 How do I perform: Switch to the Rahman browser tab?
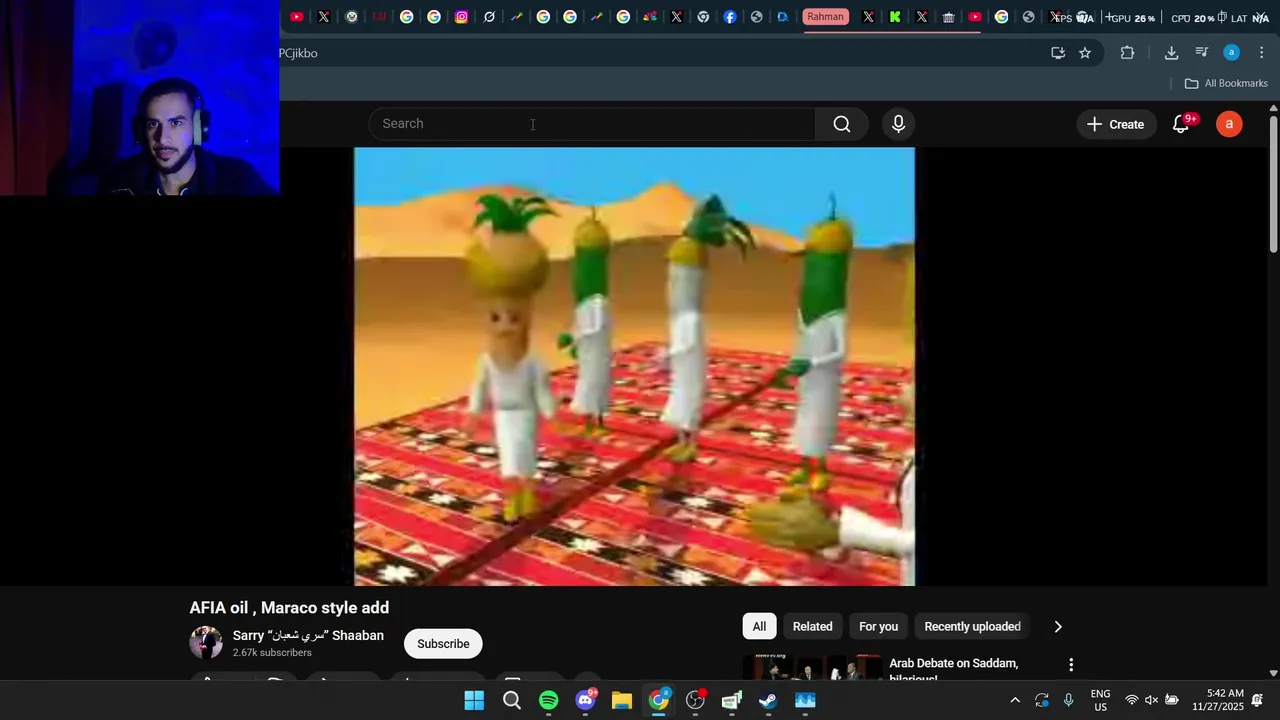pos(826,17)
